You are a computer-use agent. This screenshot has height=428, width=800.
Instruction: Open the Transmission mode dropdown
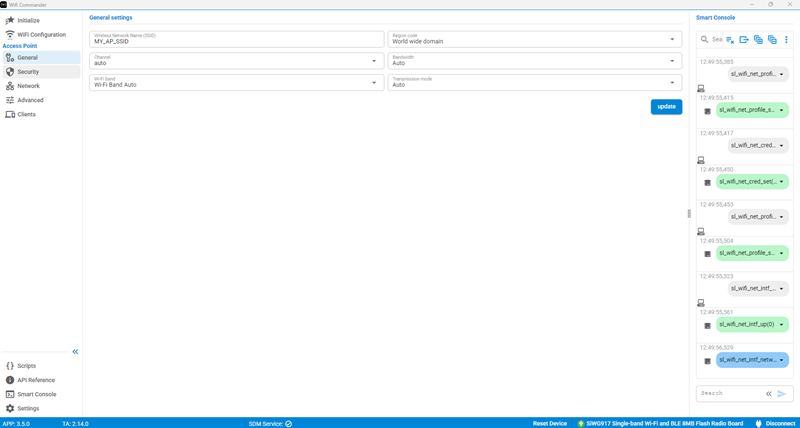[x=535, y=83]
